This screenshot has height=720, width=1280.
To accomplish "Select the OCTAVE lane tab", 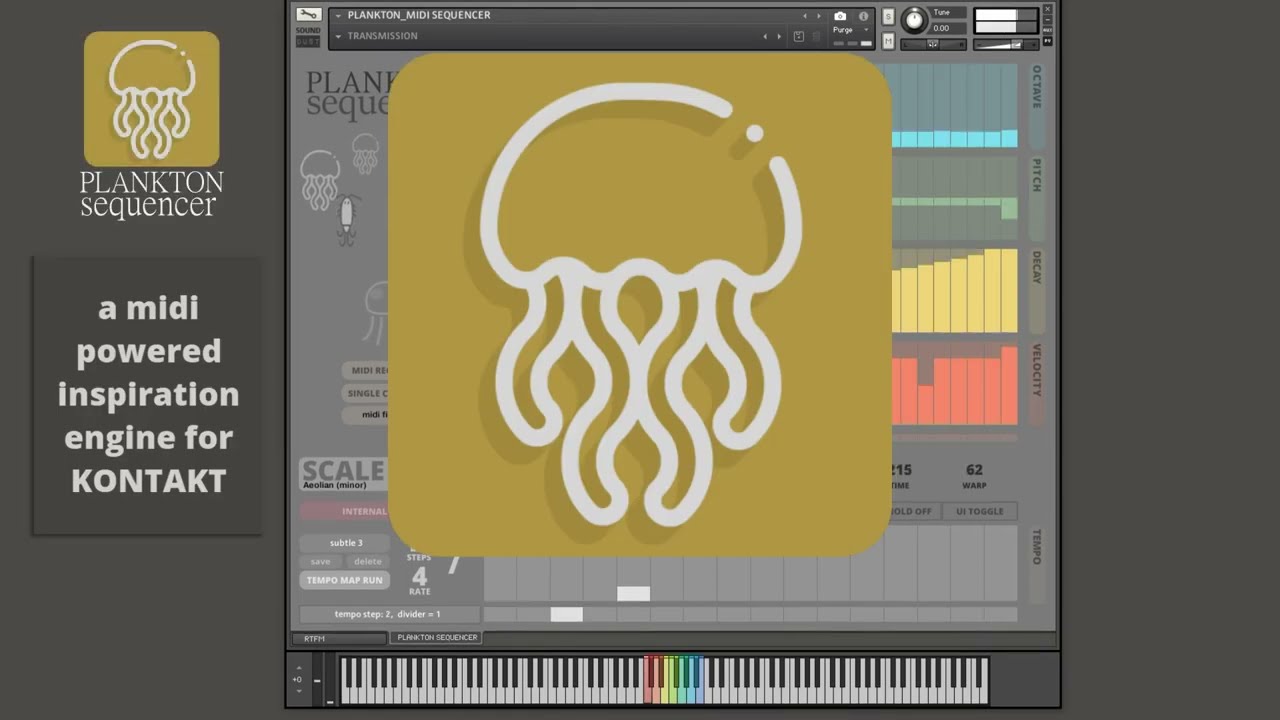I will 1036,106.
